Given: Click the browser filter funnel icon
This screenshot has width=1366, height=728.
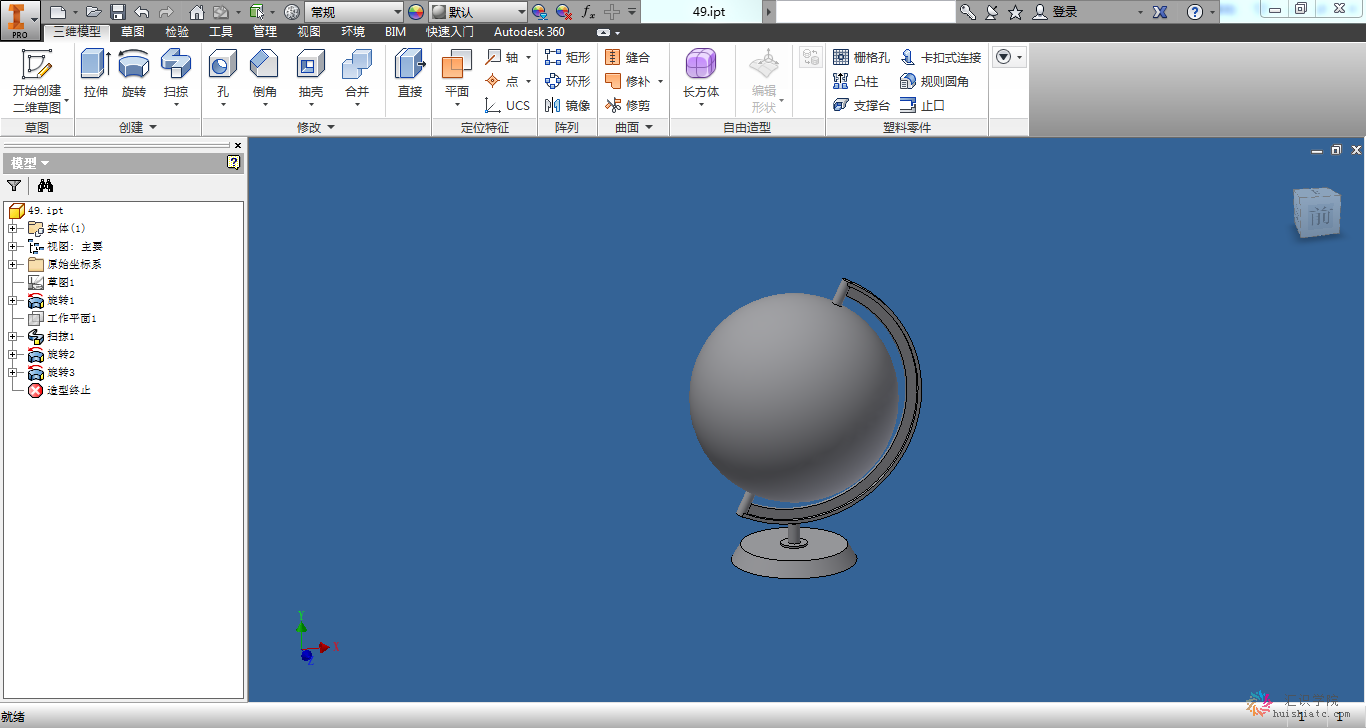Looking at the screenshot, I should pyautogui.click(x=14, y=185).
